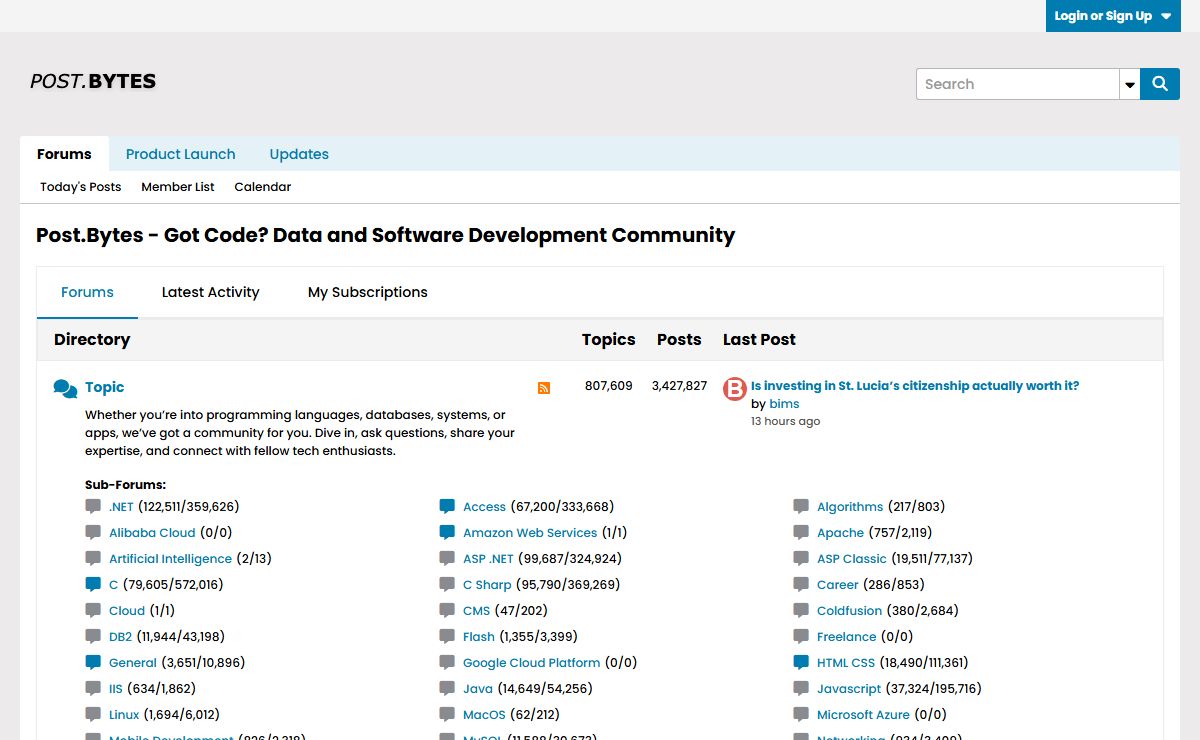Click the Java sub-forum status icon
This screenshot has height=740, width=1200.
point(447,689)
